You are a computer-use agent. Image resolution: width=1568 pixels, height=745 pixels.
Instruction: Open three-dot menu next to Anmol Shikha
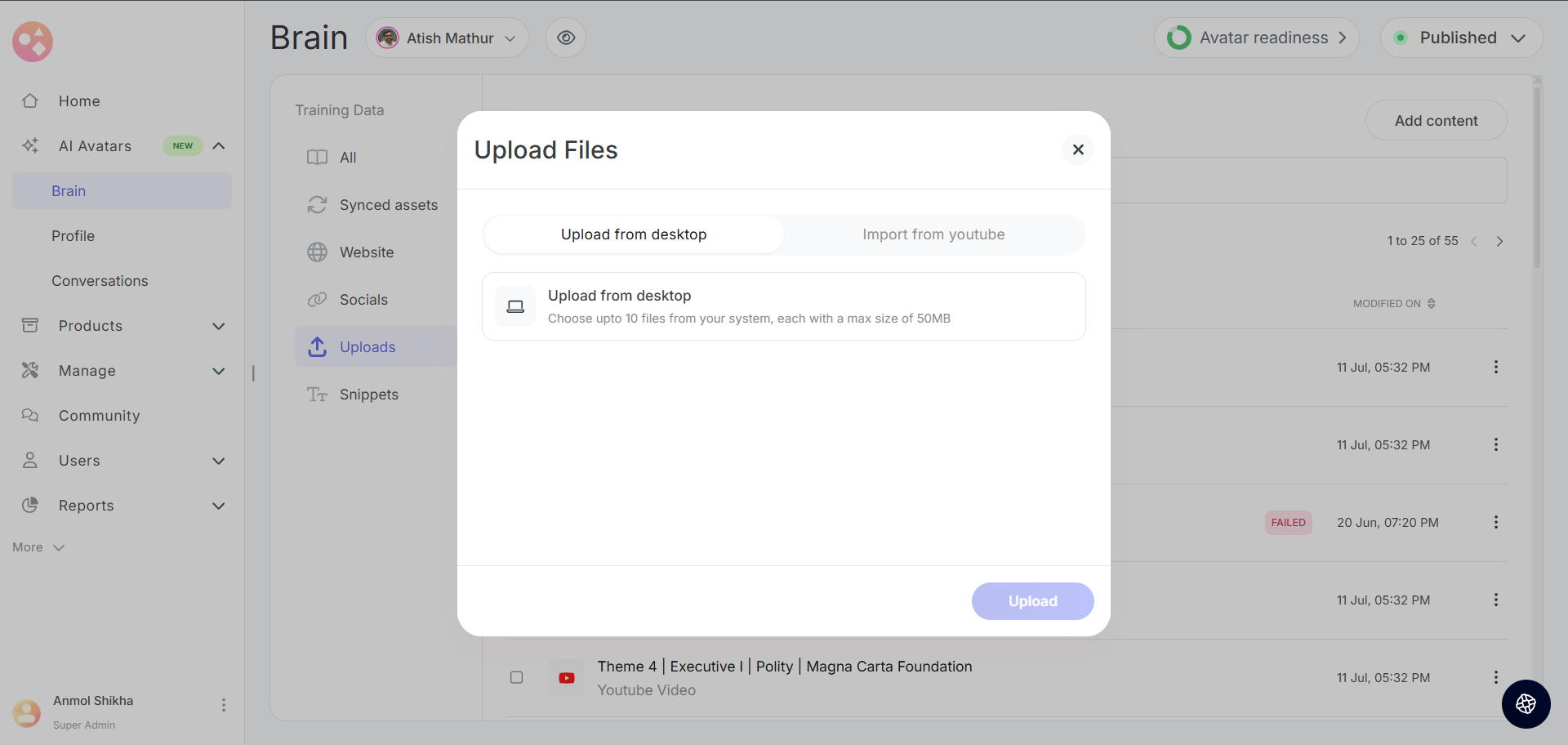(223, 705)
